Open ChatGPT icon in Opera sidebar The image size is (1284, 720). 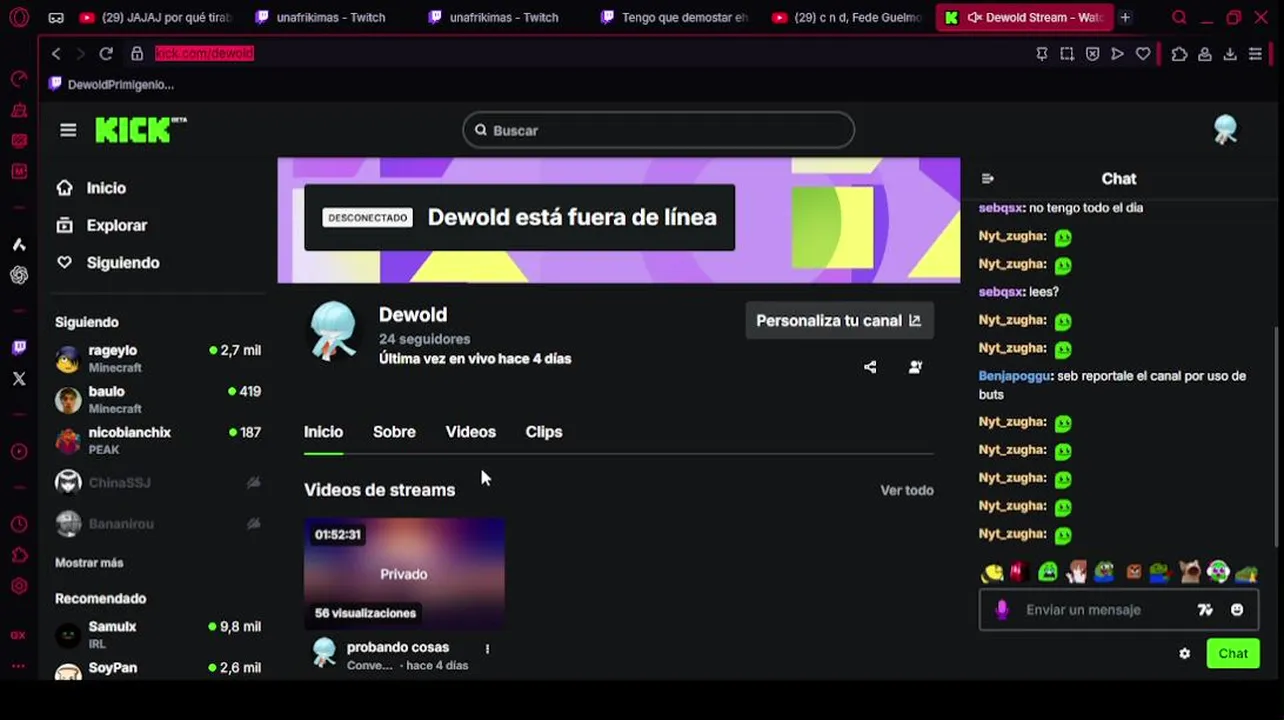19,275
